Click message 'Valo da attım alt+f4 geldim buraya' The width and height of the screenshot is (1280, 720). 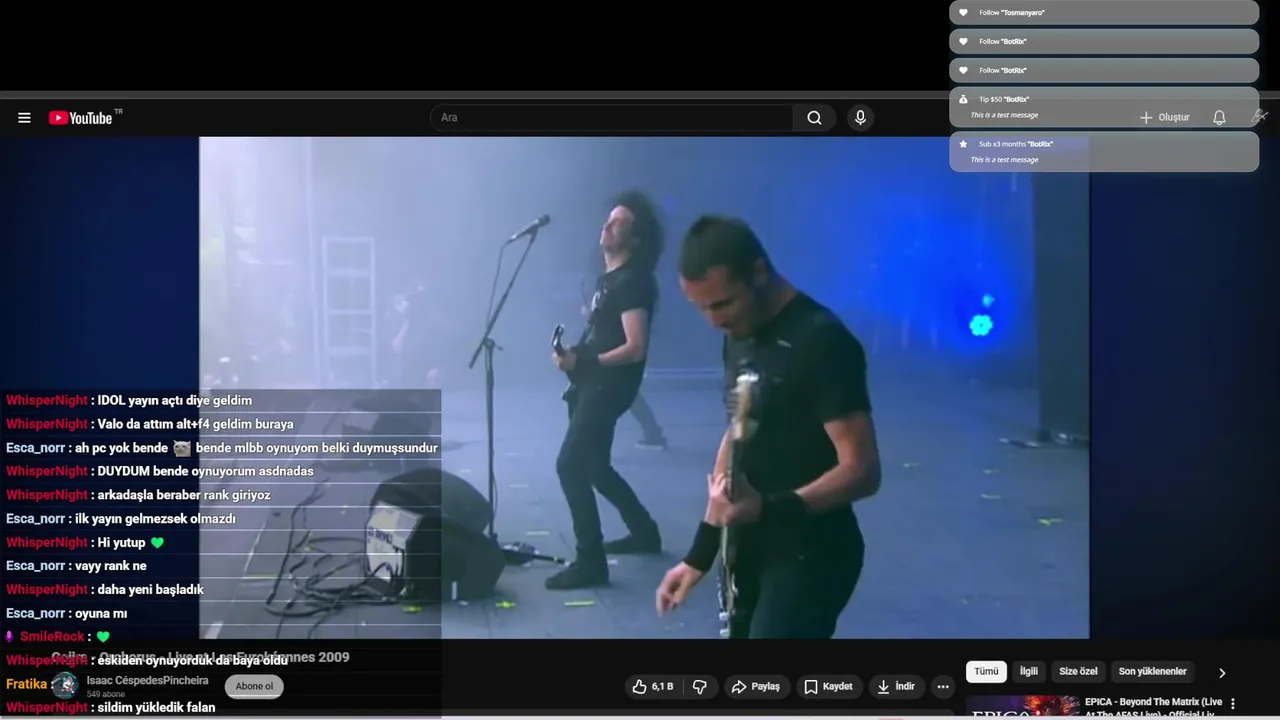[195, 424]
